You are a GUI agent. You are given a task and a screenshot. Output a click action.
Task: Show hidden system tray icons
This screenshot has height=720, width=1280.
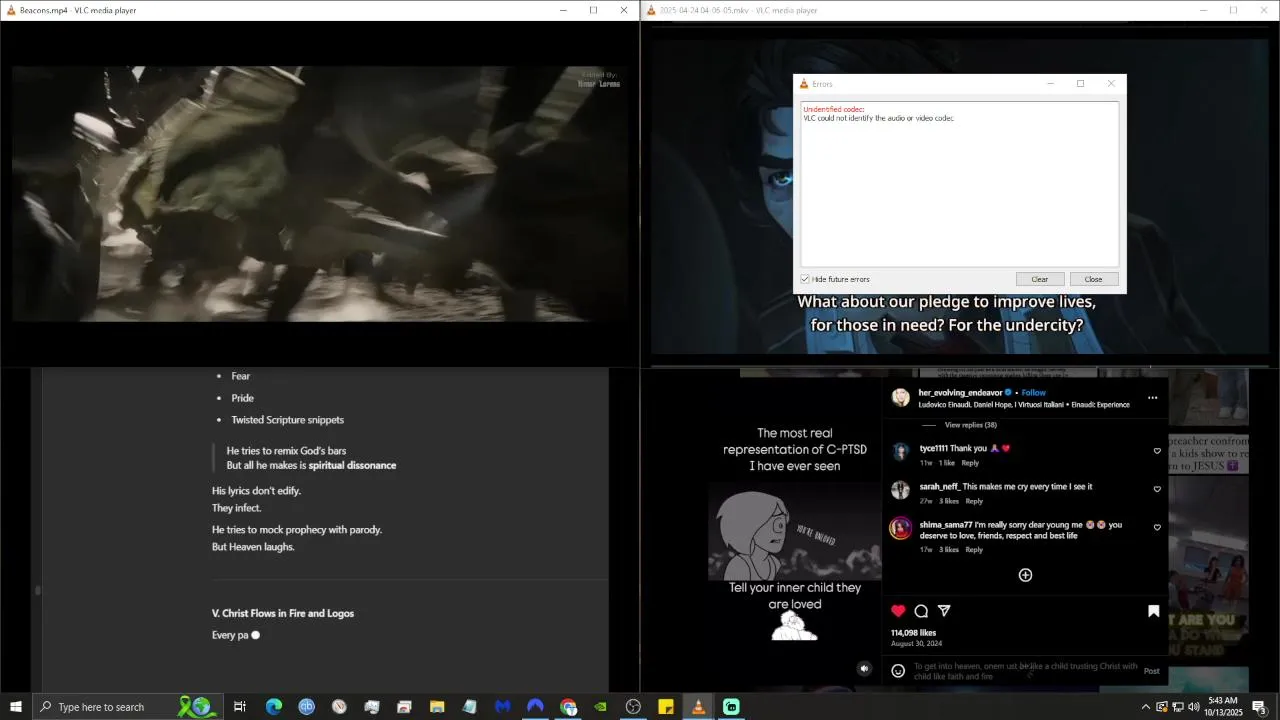point(1145,707)
